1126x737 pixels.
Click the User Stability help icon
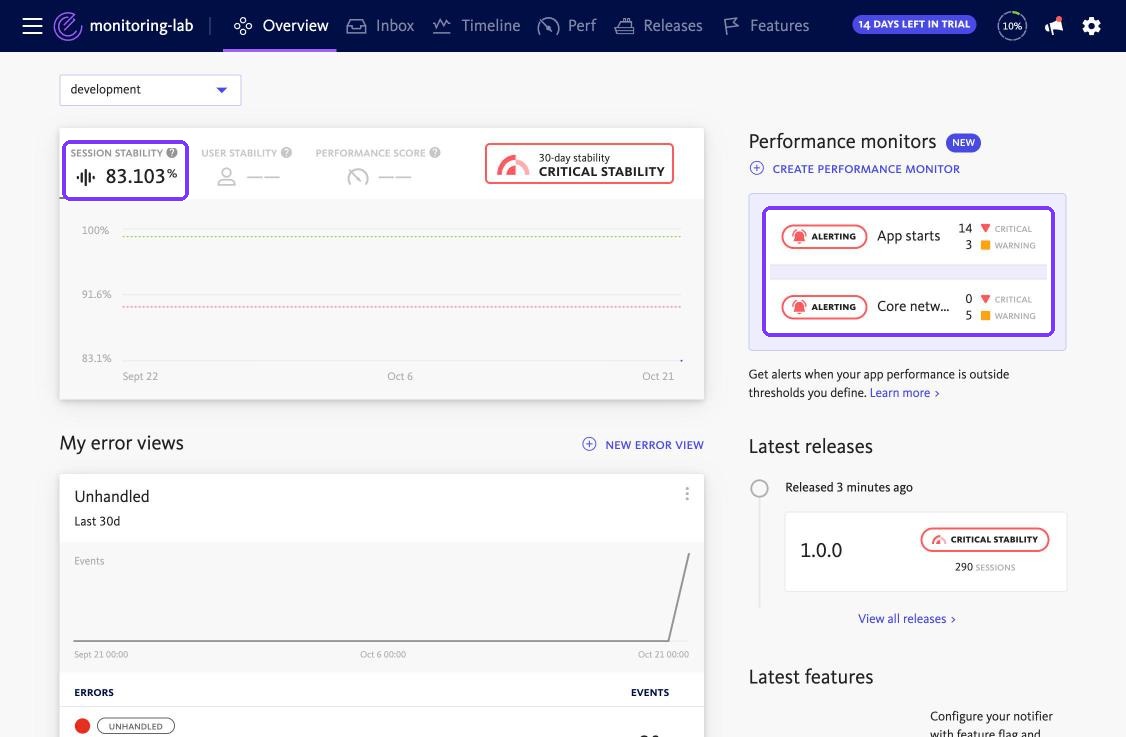(x=287, y=152)
